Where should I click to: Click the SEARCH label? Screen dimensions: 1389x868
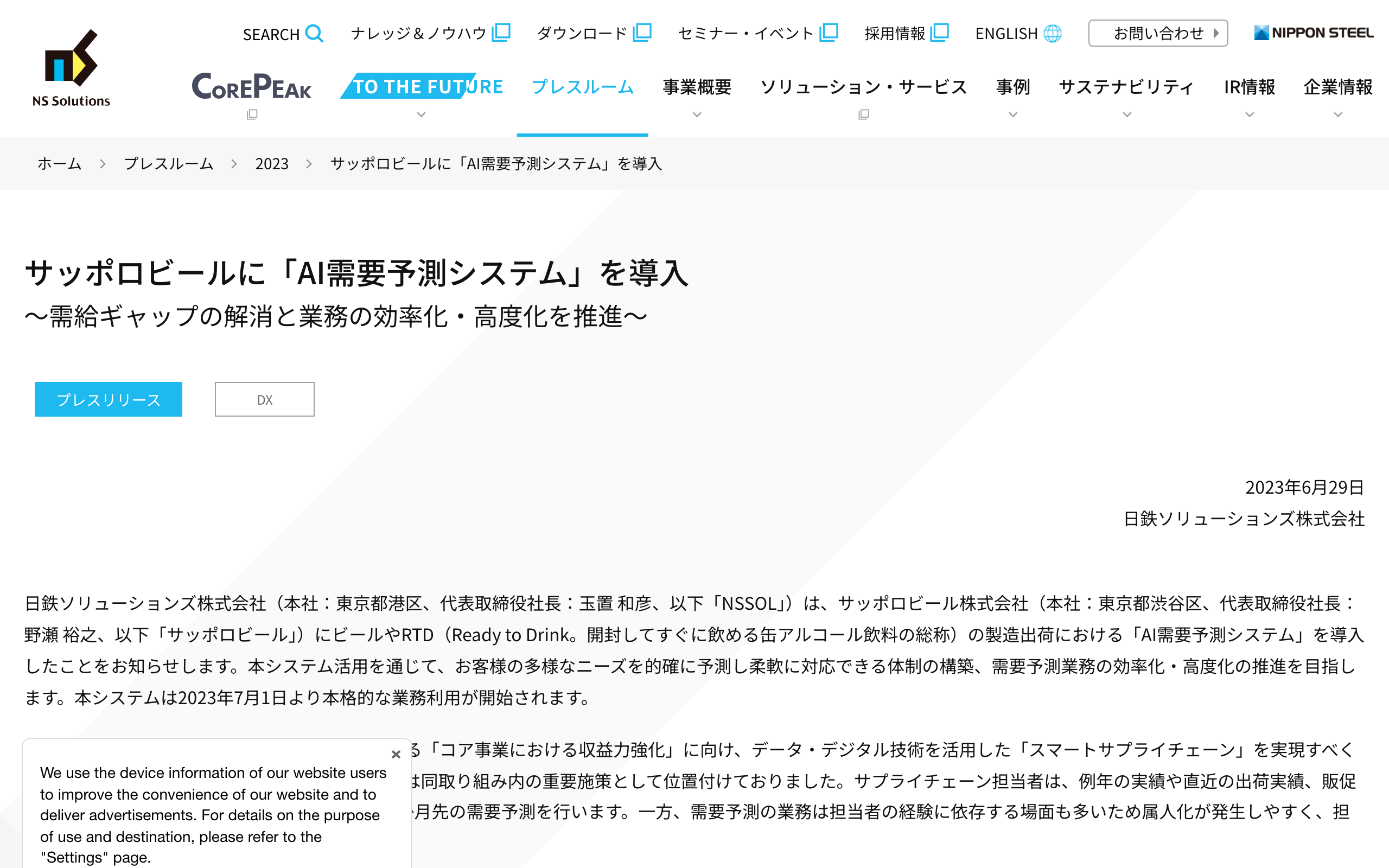[271, 34]
